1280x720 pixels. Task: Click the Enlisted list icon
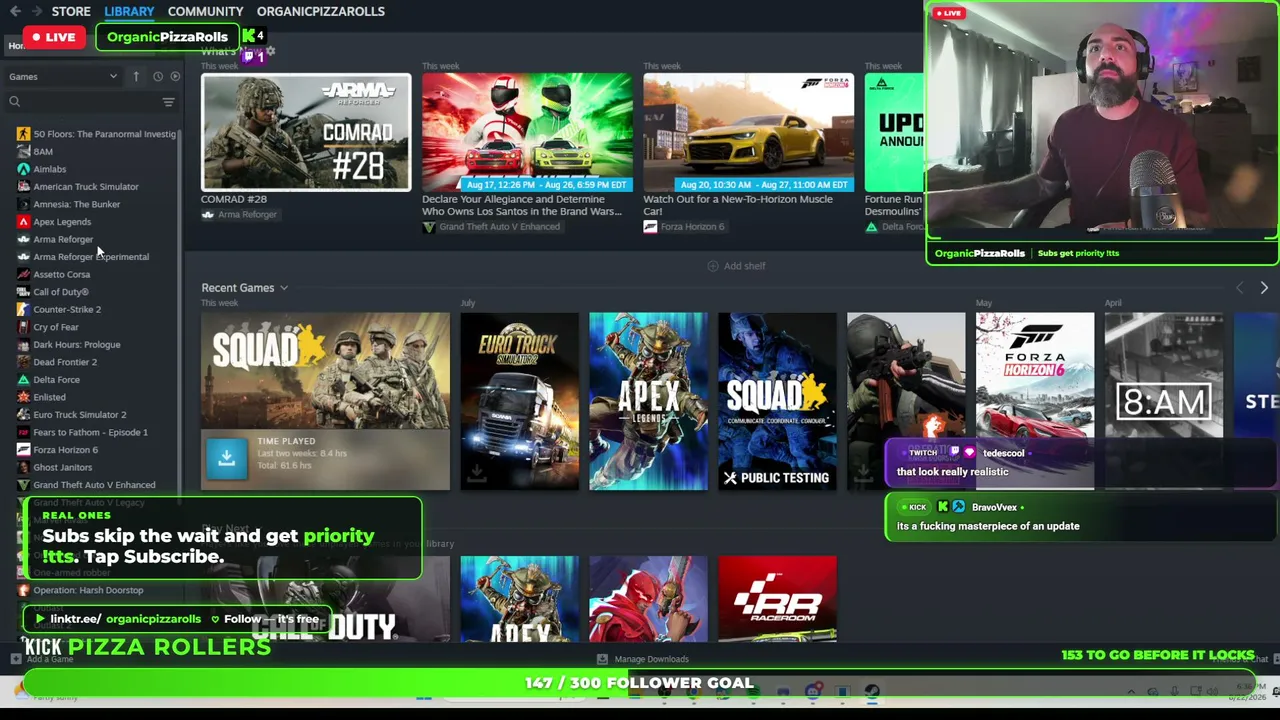coord(23,397)
